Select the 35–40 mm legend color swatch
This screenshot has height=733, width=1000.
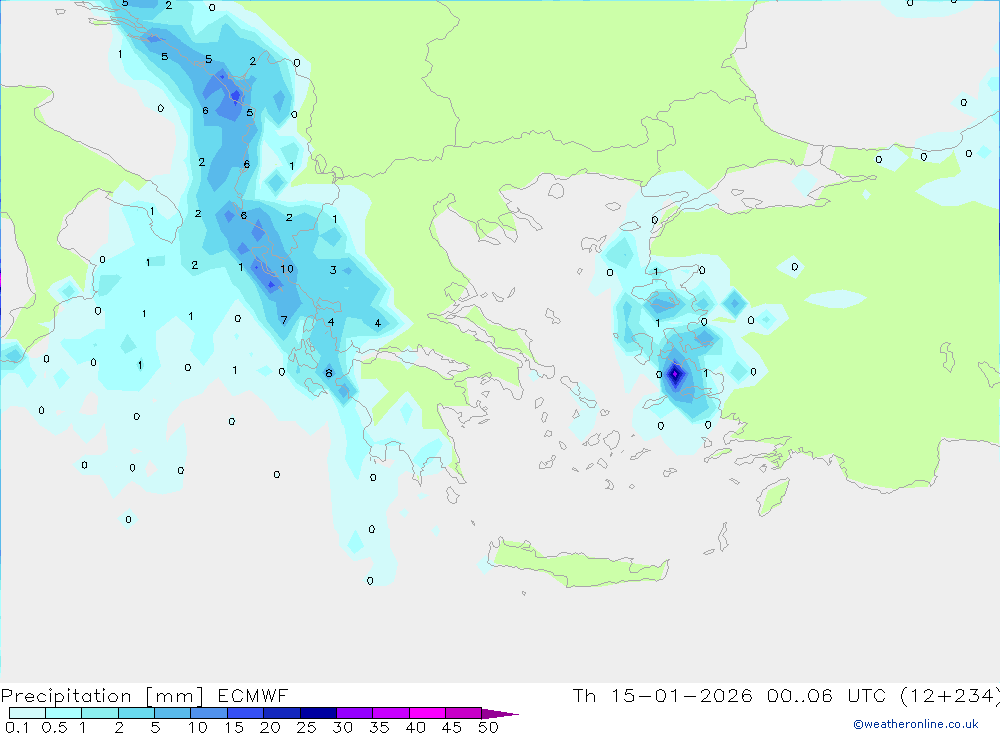(390, 713)
